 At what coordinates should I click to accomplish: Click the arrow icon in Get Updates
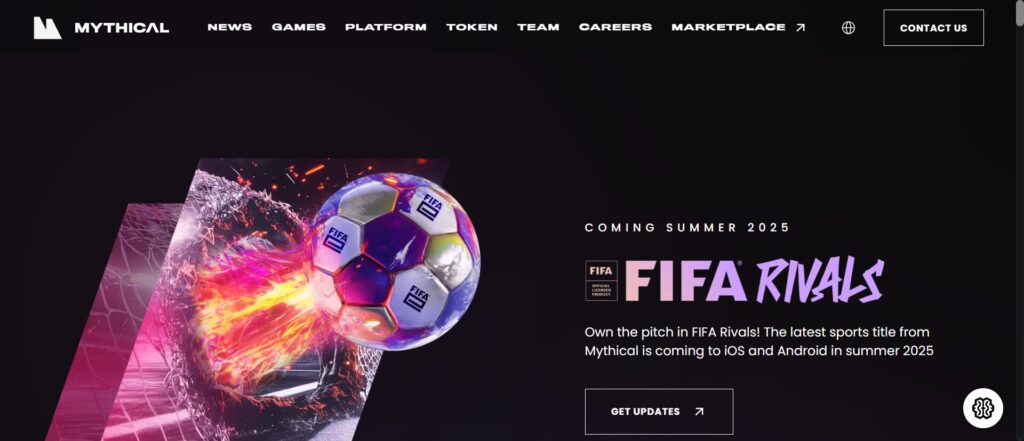tap(699, 412)
